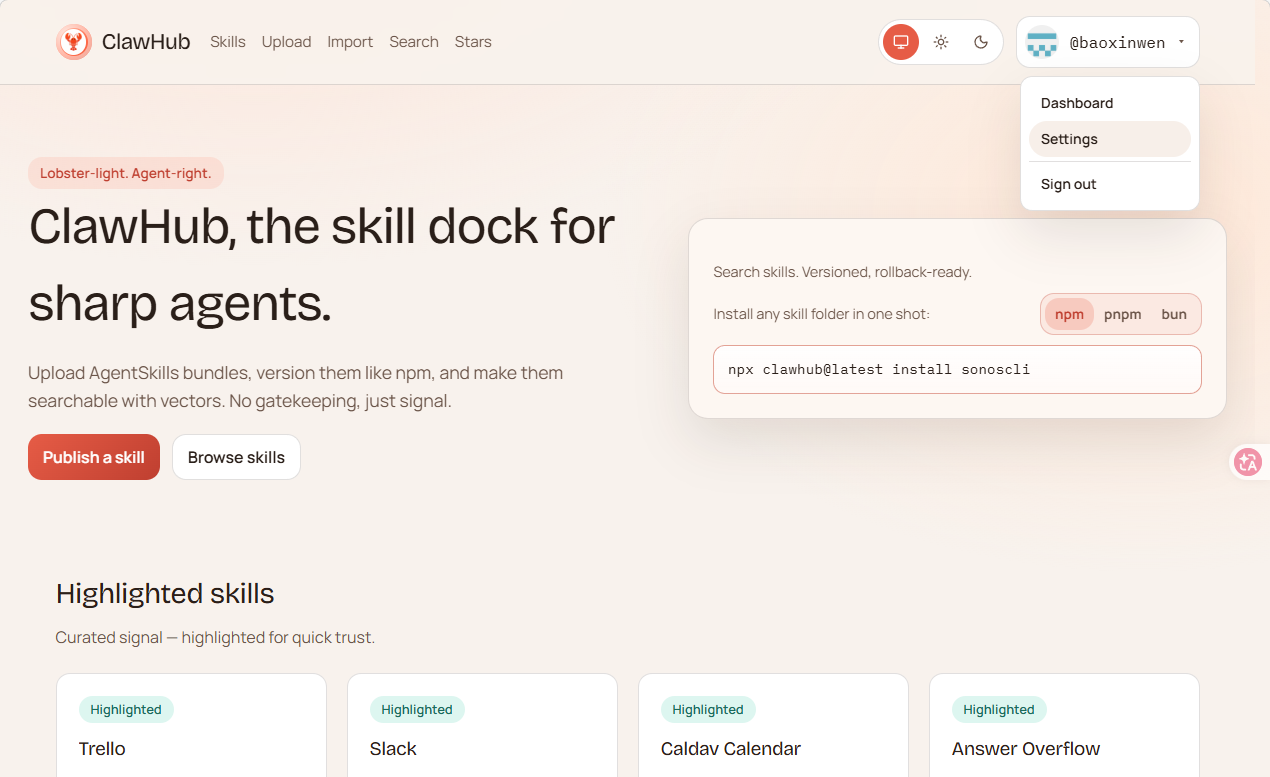Choose bun as the package manager
Screen dimensions: 1270x777
point(1174,314)
